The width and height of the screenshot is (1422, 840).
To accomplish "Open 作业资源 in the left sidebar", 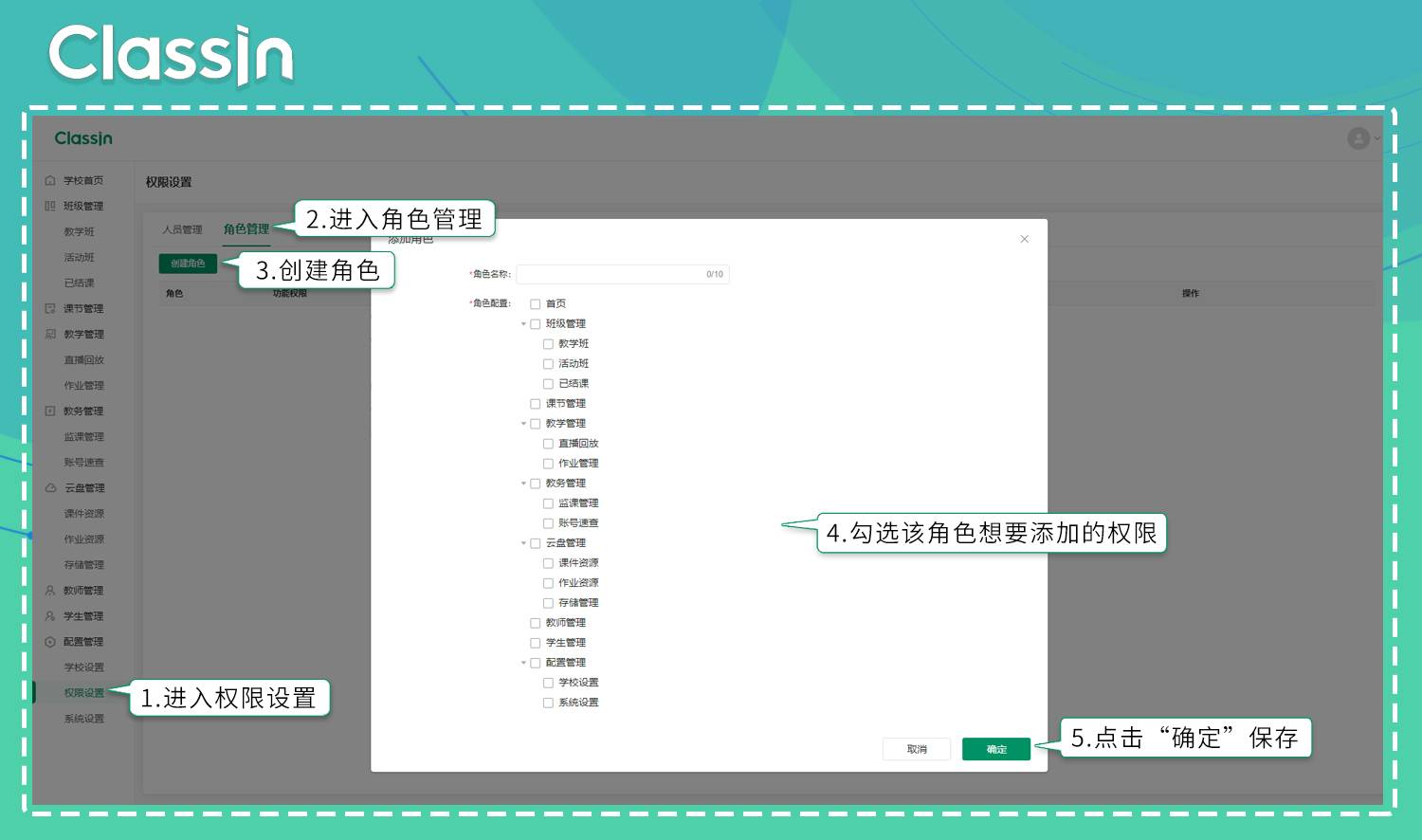I will point(84,539).
